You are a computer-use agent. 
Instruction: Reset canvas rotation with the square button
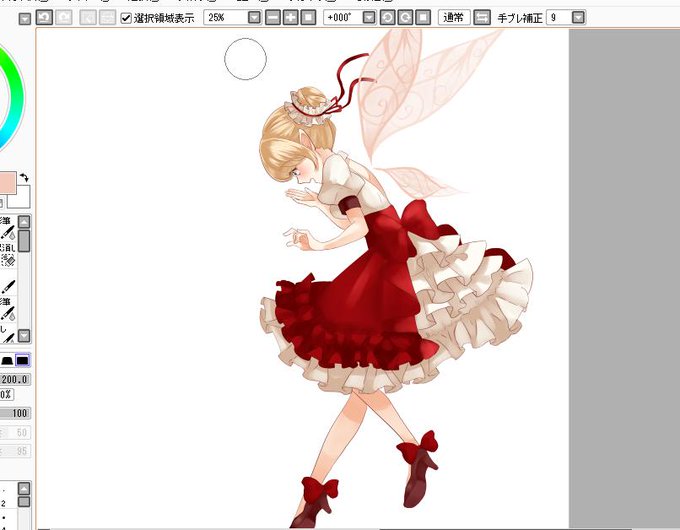click(423, 17)
